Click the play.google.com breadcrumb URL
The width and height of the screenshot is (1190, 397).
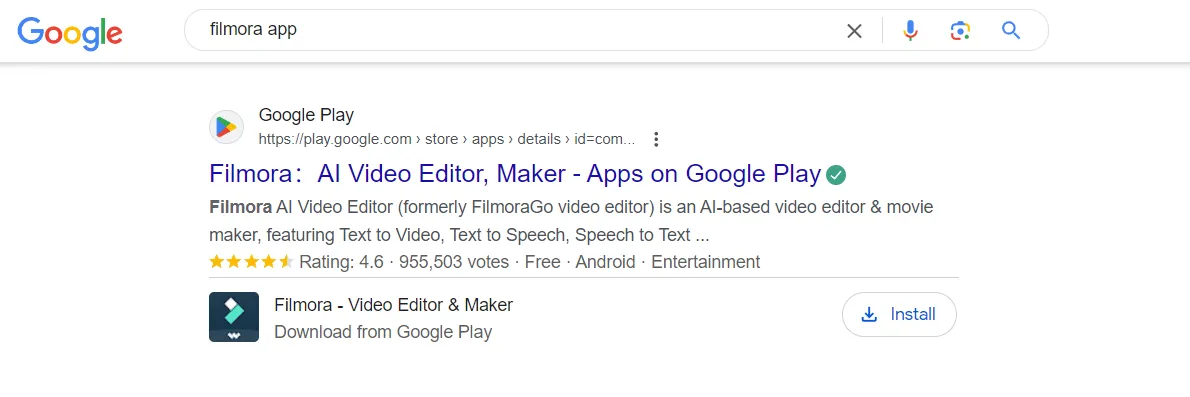tap(447, 140)
